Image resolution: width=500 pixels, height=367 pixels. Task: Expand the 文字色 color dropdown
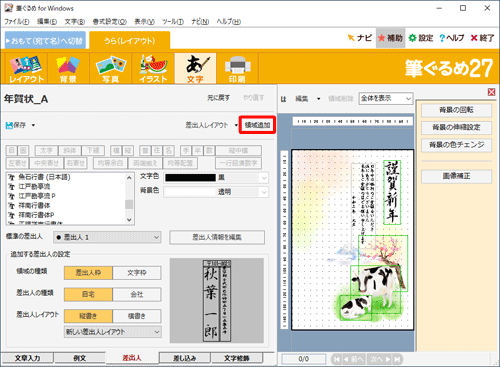[x=264, y=178]
